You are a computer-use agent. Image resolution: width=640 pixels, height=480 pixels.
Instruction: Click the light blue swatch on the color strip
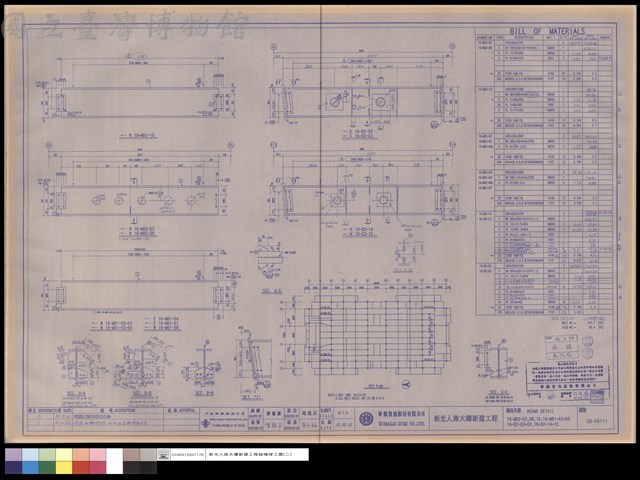[30, 455]
